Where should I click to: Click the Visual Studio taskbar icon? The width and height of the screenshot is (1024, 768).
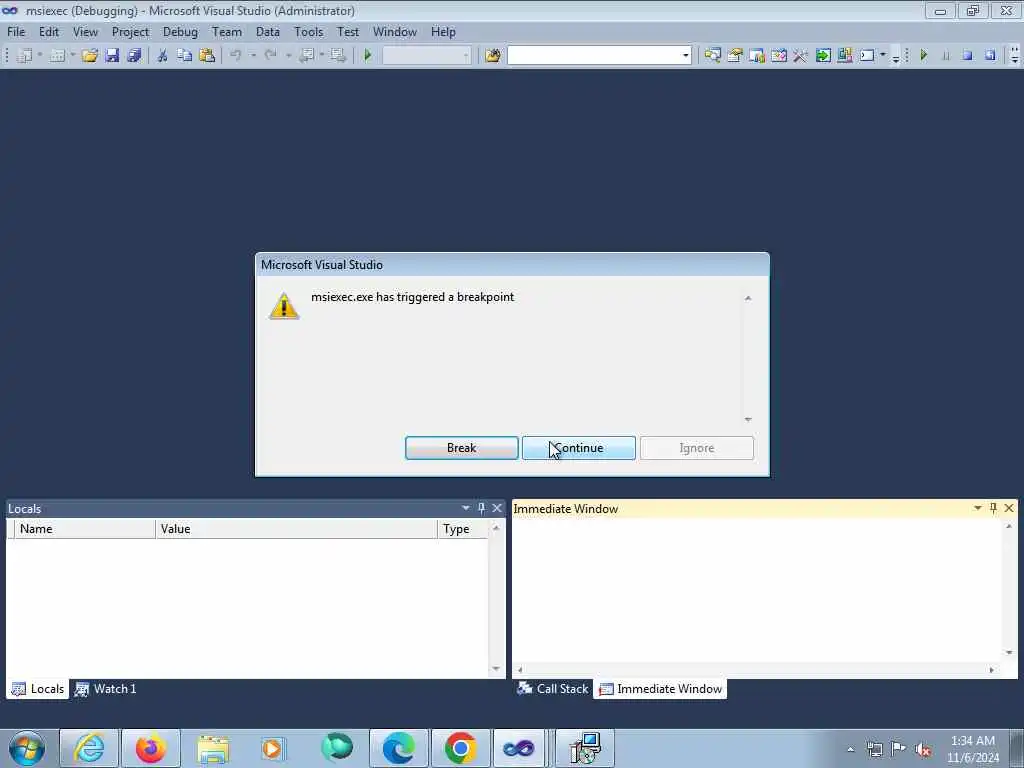[x=519, y=748]
